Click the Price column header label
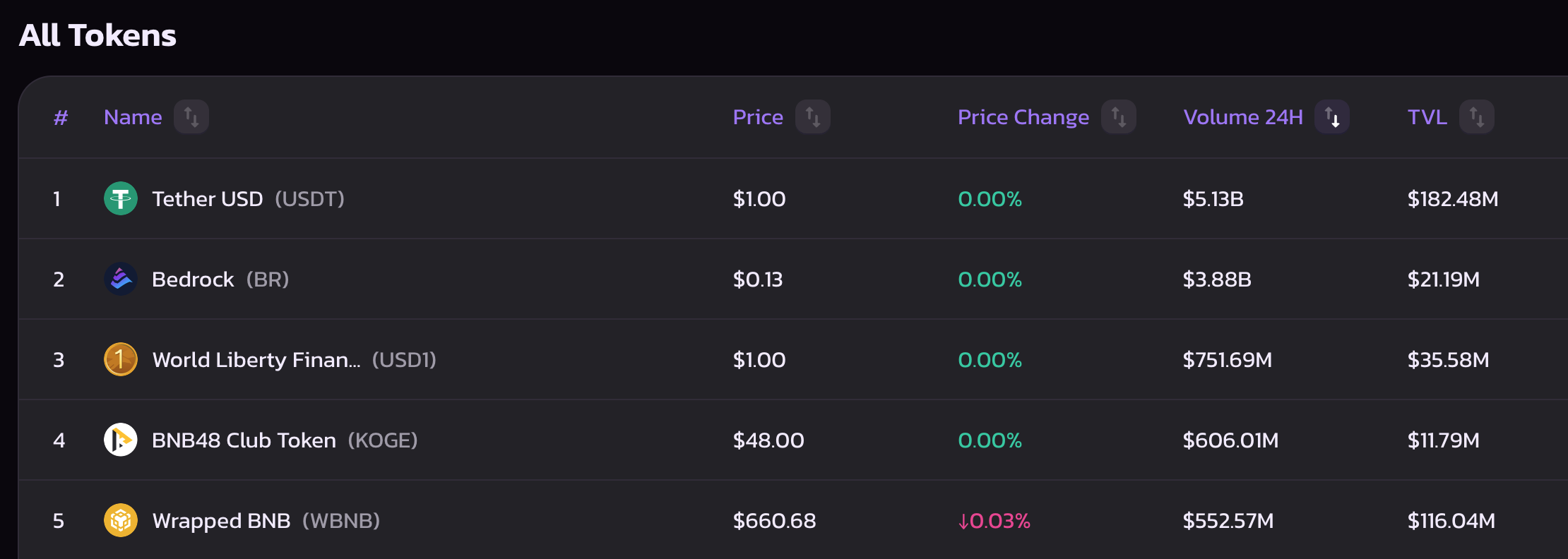The image size is (1568, 559). click(758, 117)
